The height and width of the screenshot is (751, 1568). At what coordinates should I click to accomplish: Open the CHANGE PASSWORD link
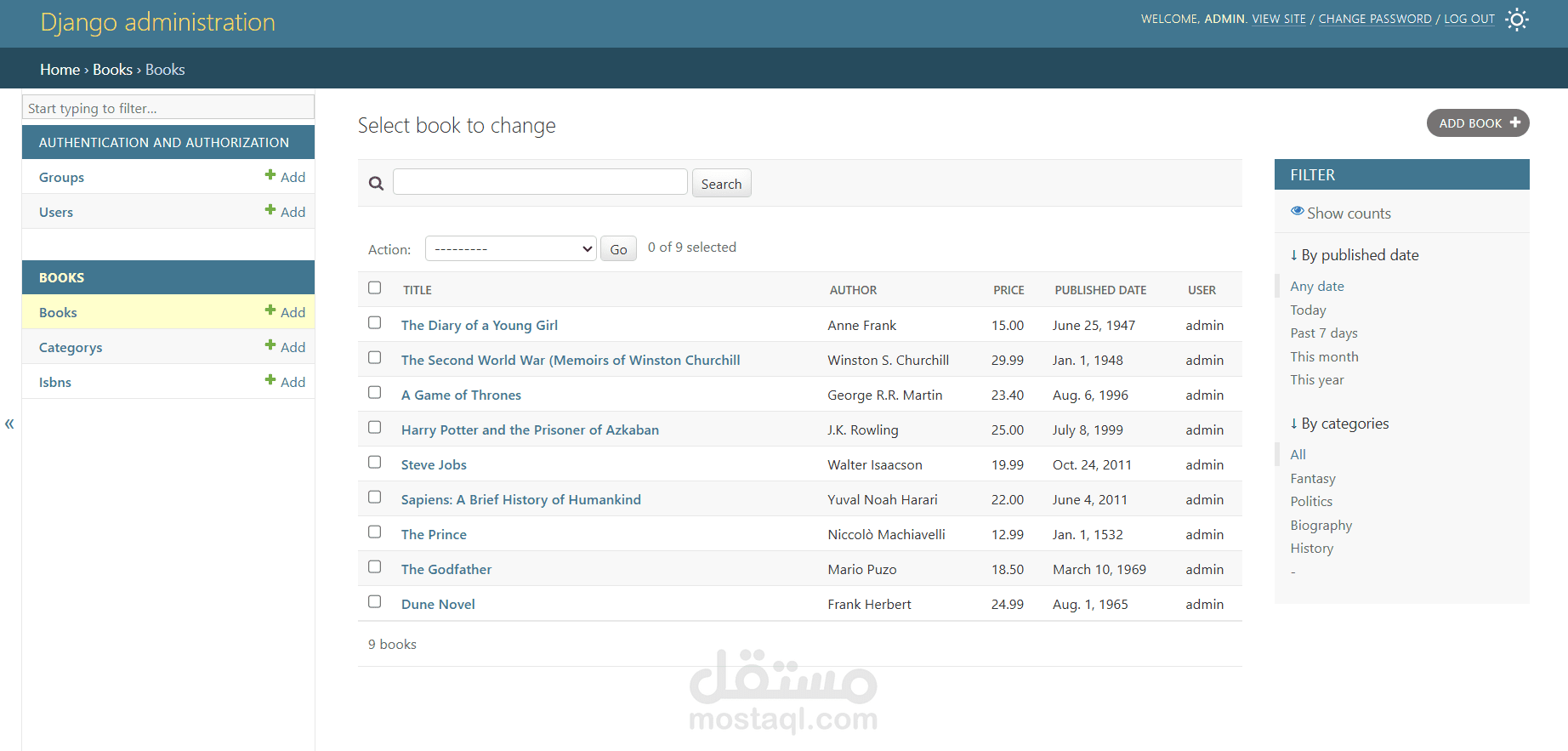tap(1375, 19)
